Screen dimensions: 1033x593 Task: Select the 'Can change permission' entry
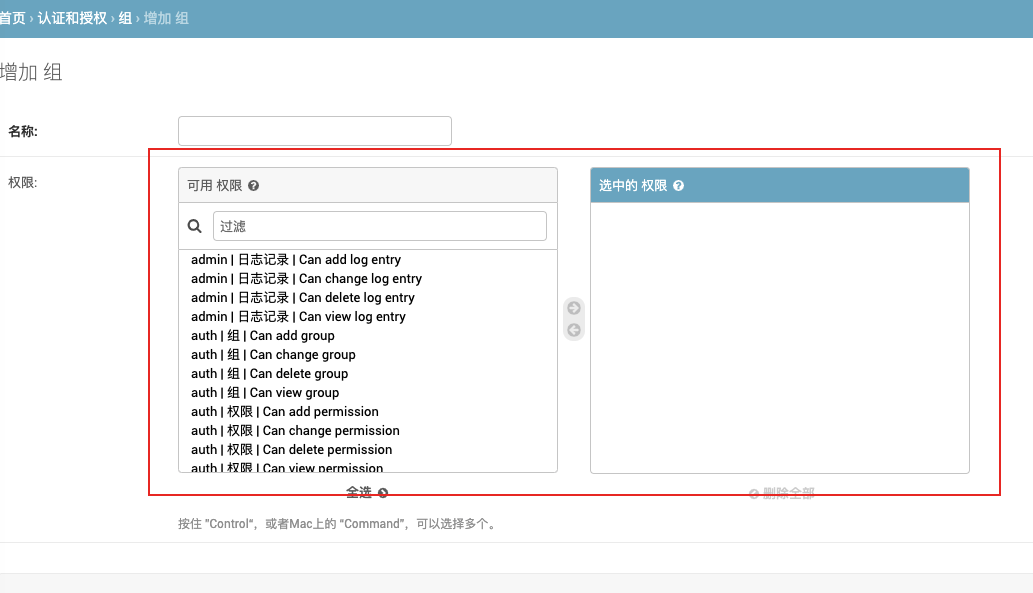click(295, 430)
